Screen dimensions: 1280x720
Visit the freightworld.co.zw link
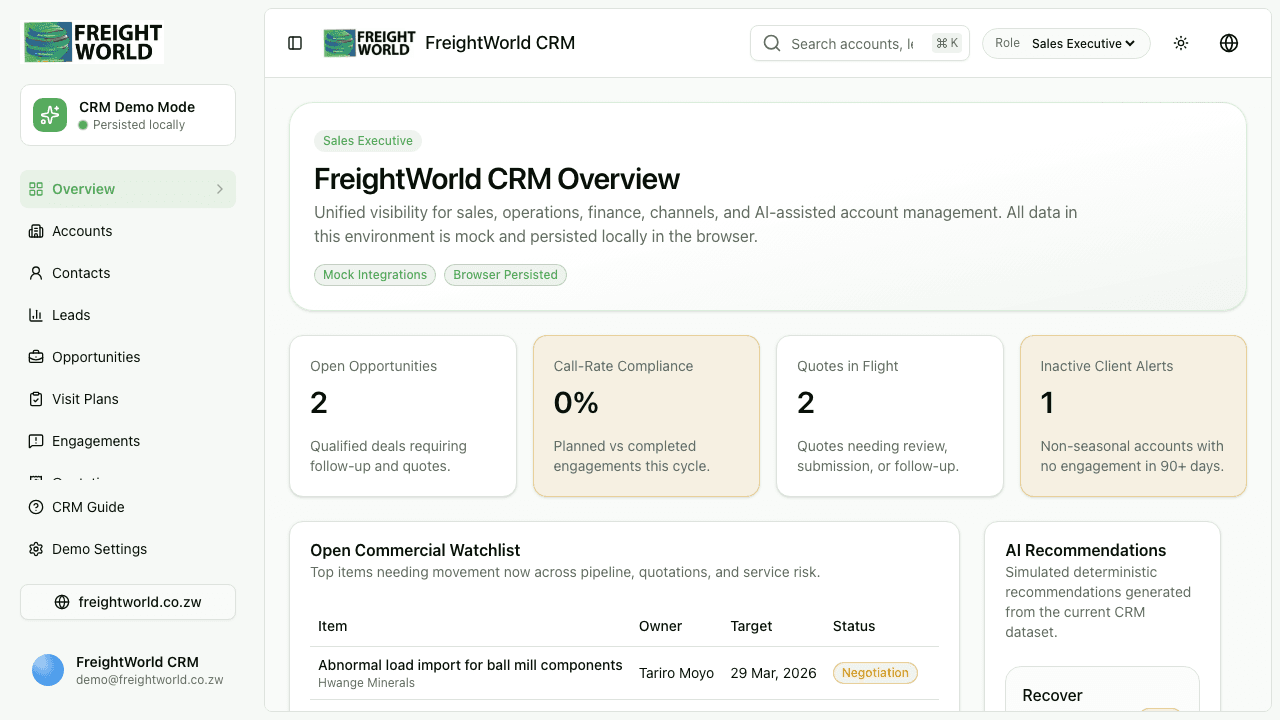(x=127, y=602)
